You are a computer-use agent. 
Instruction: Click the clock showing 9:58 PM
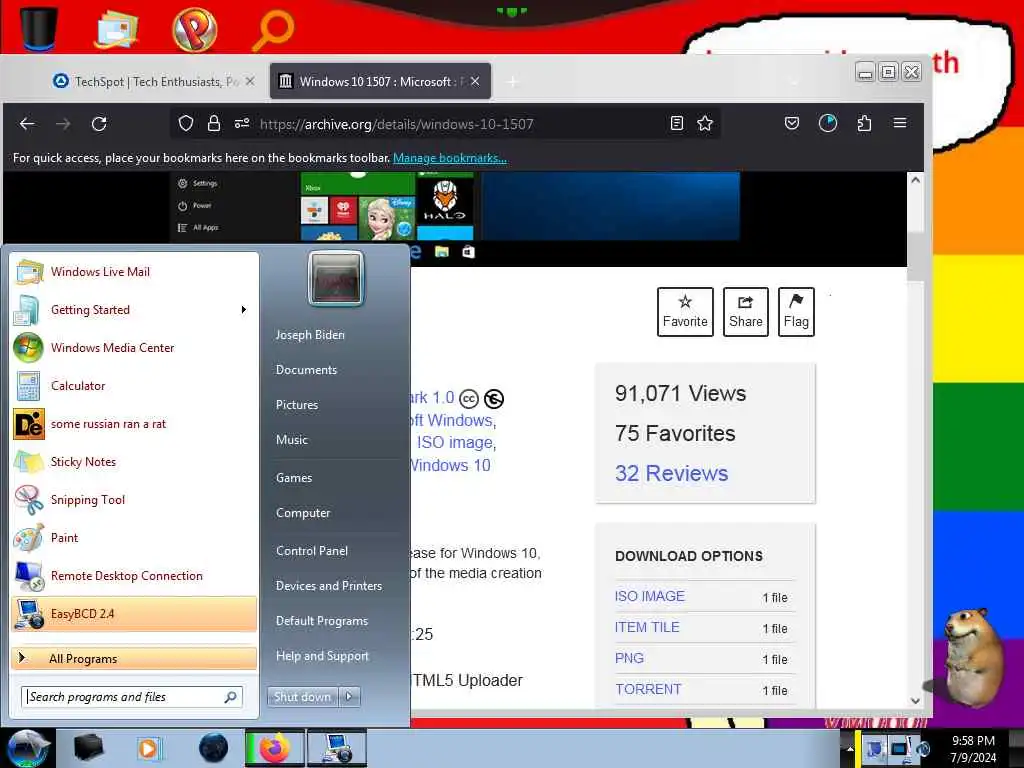coord(974,741)
